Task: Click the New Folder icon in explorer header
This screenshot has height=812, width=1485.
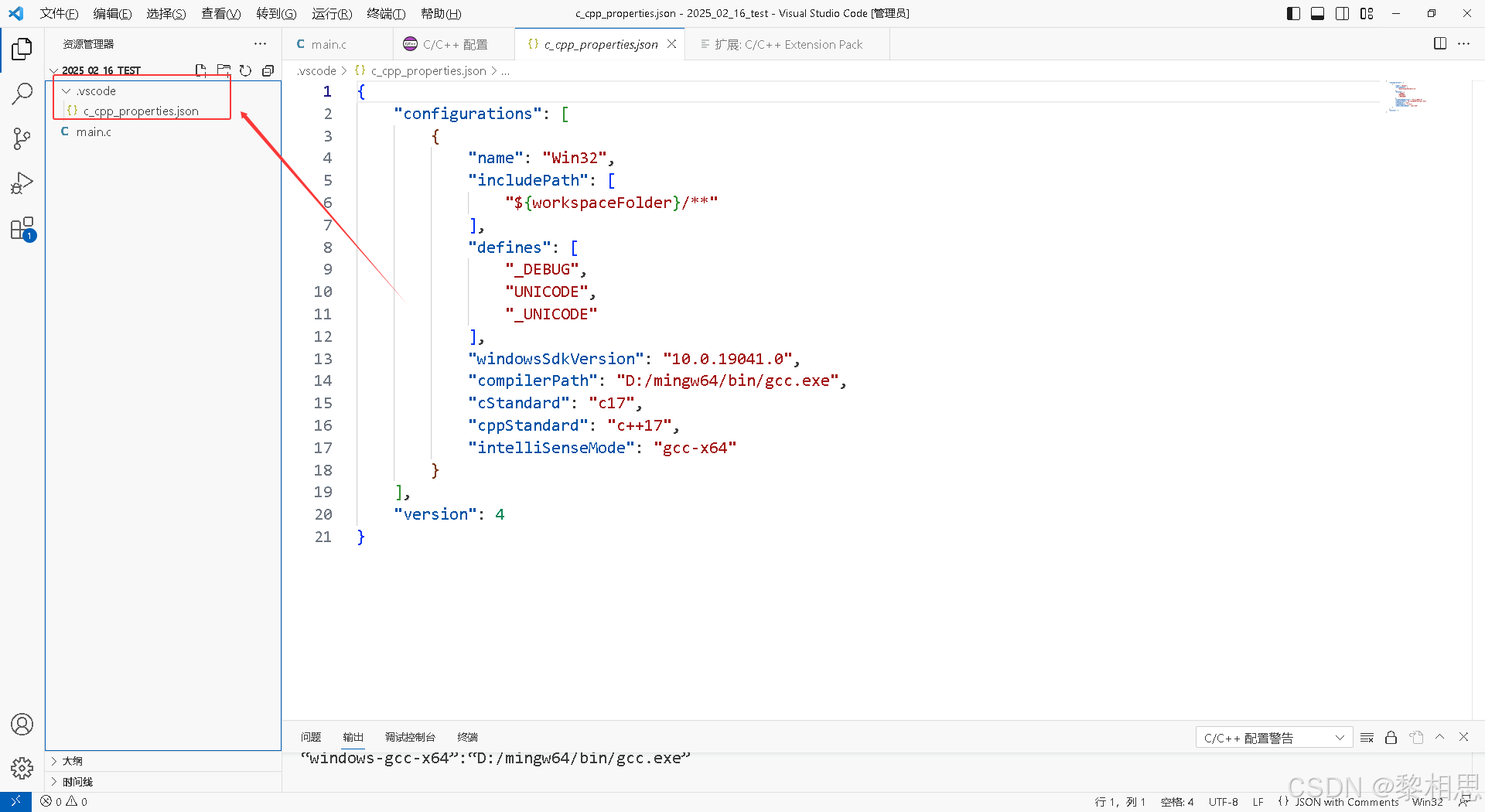Action: (x=224, y=70)
